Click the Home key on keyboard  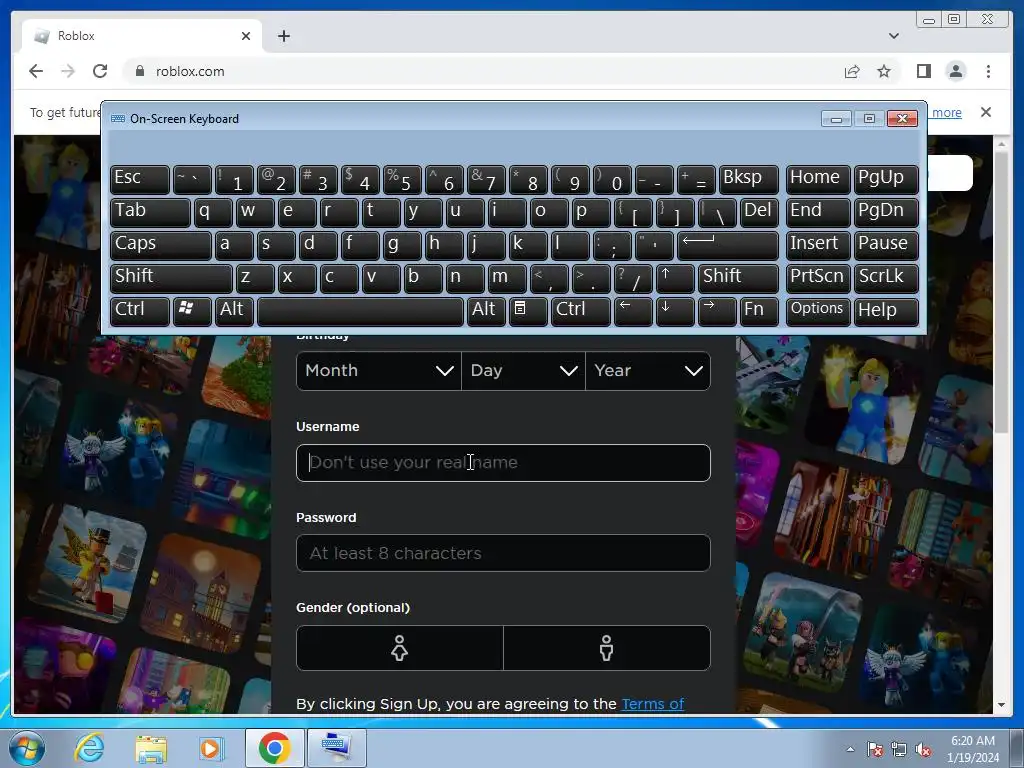[x=818, y=180]
